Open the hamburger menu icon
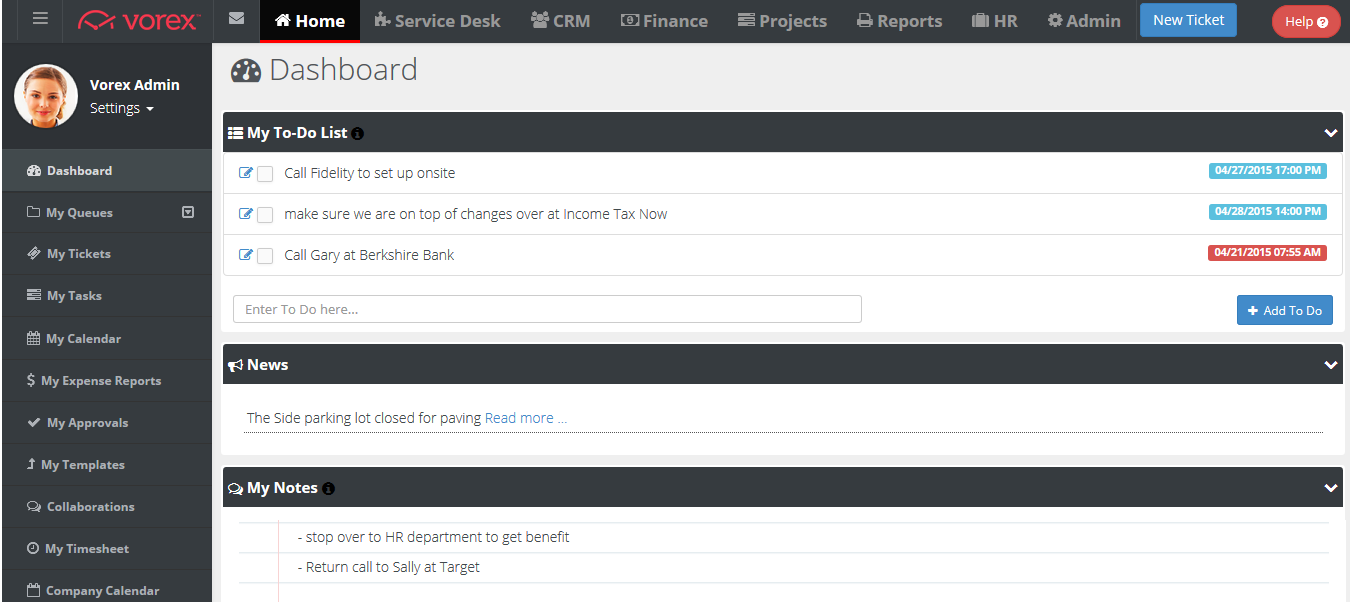The height and width of the screenshot is (602, 1350). click(x=40, y=19)
